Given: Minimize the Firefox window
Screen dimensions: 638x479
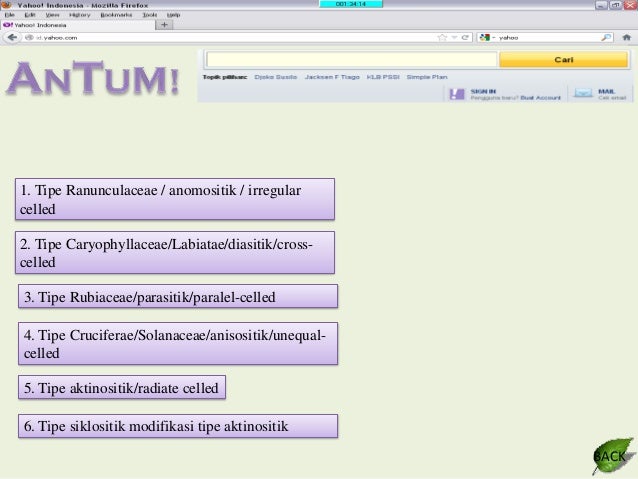Looking at the screenshot, I should click(602, 5).
